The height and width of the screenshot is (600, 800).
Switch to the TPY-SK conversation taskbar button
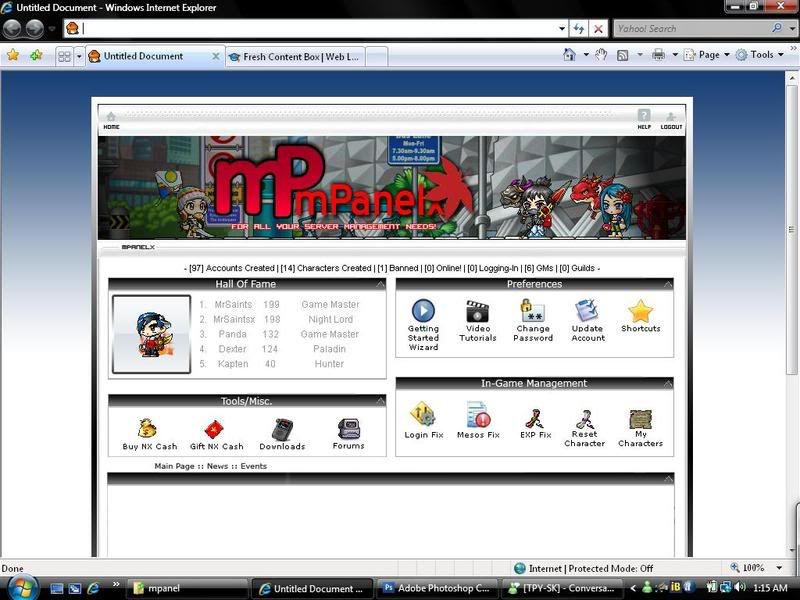(x=564, y=588)
